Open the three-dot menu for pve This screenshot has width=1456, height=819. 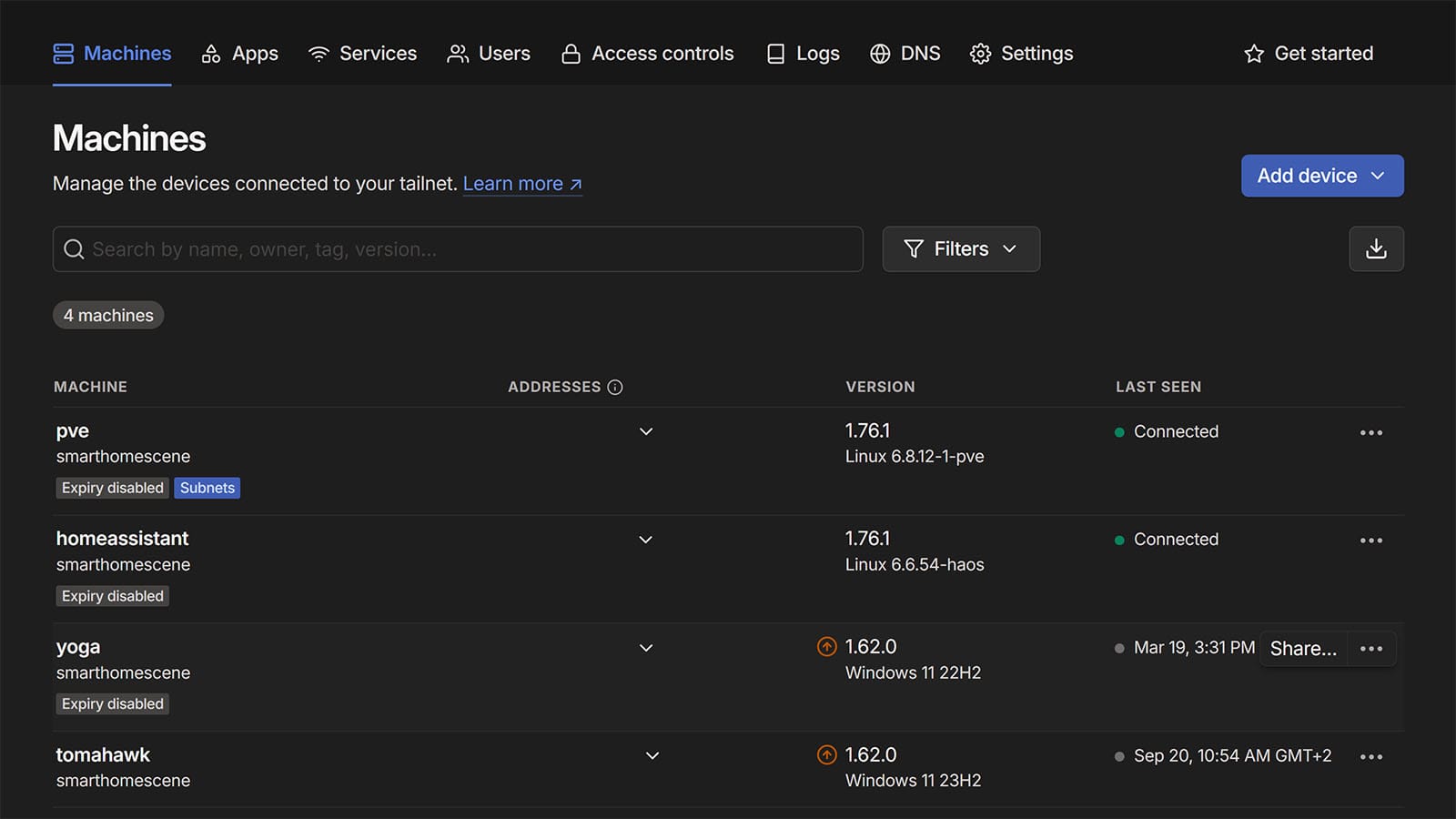[1370, 432]
